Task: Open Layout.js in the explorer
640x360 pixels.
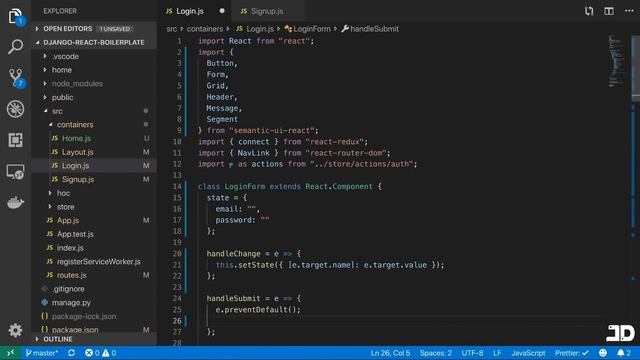Action: (94, 152)
